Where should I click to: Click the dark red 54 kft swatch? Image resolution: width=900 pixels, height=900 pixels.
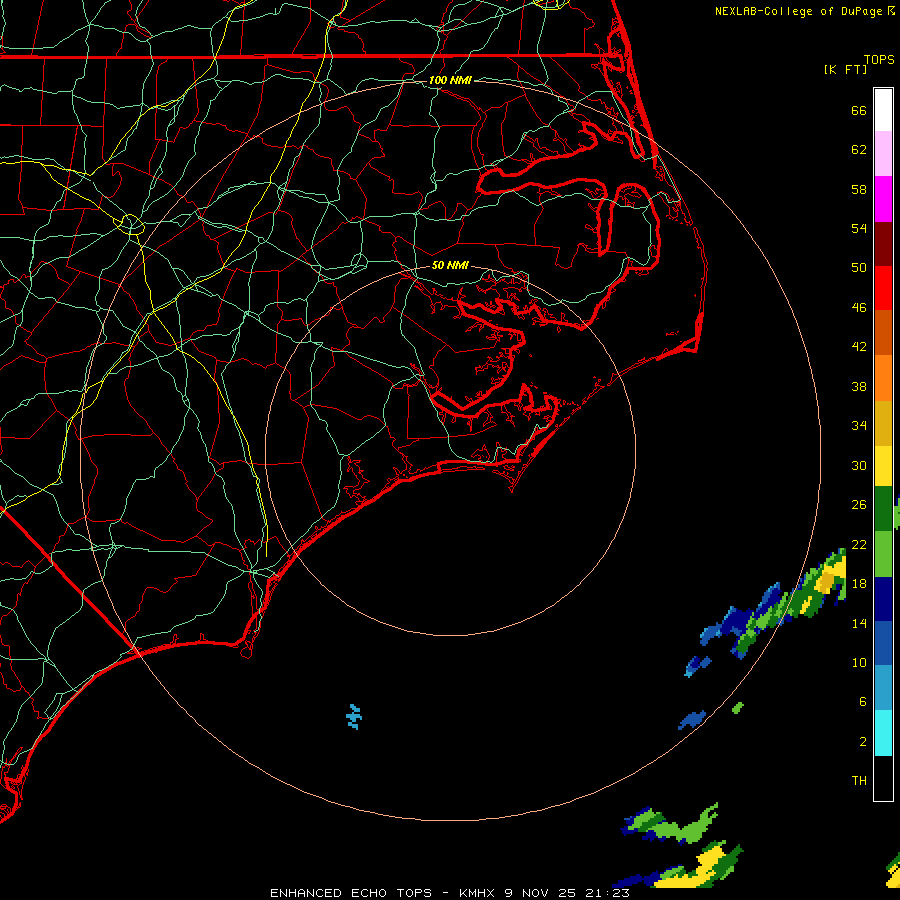point(883,243)
